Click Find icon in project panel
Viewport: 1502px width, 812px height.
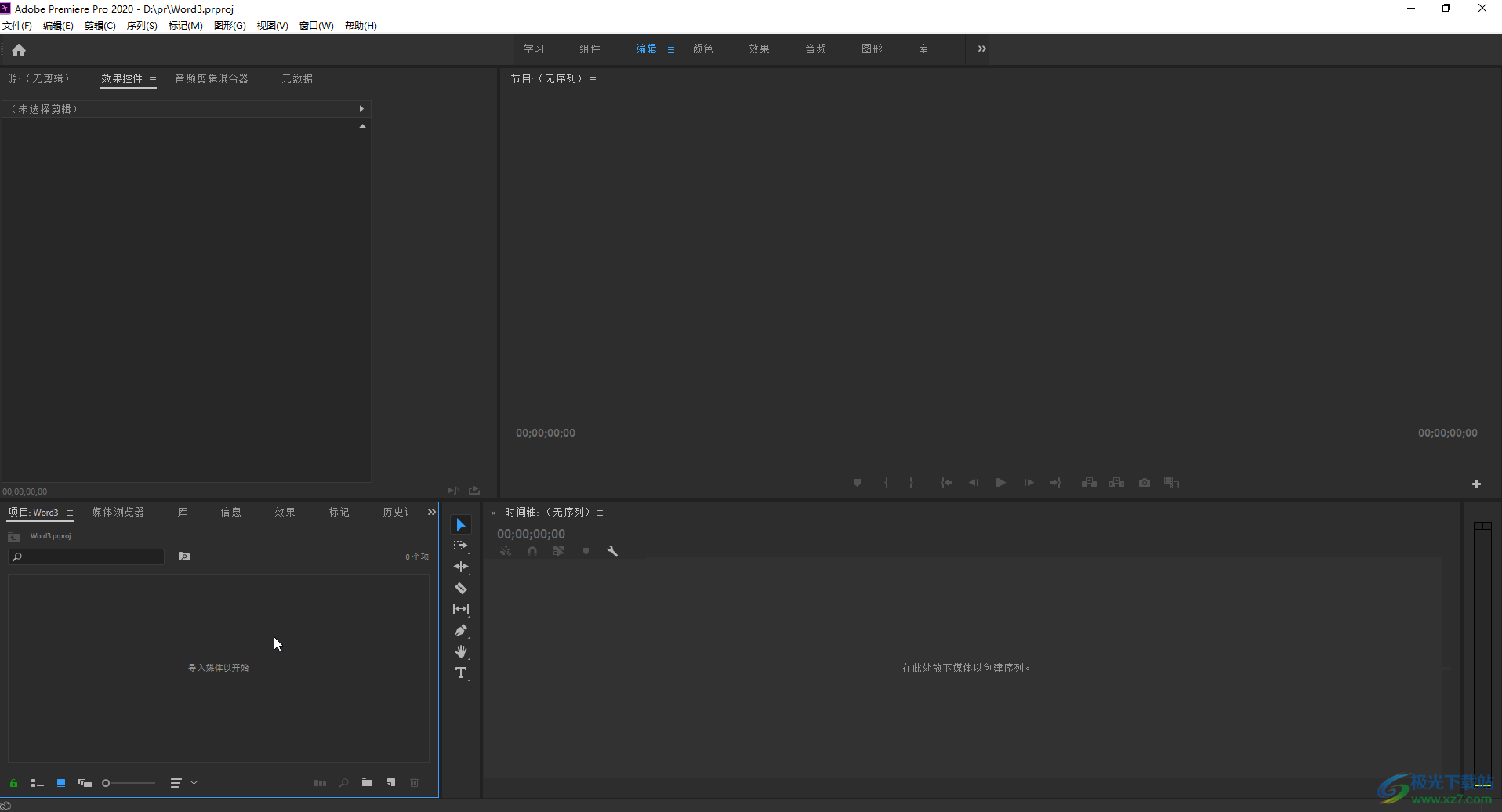tap(343, 783)
